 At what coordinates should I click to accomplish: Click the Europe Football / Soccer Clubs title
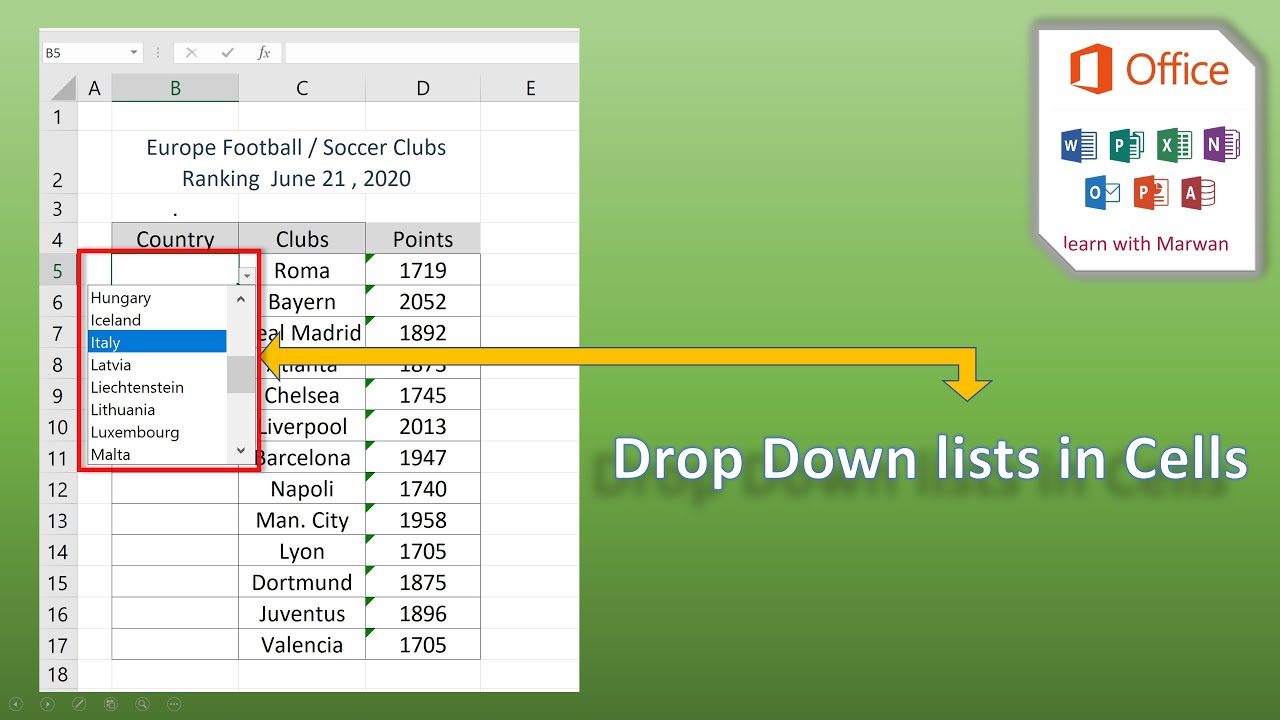tap(296, 148)
